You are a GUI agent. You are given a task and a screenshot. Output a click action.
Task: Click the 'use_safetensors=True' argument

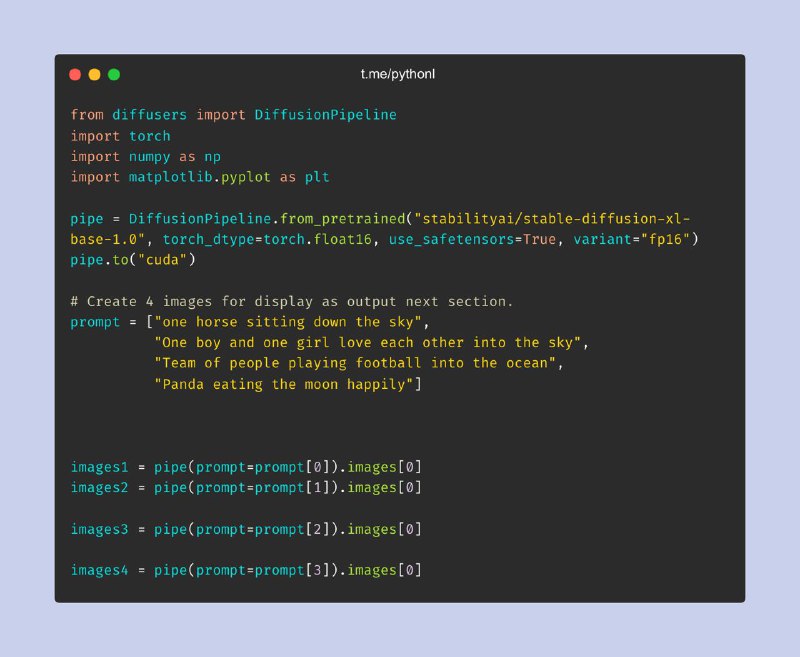pyautogui.click(x=472, y=239)
